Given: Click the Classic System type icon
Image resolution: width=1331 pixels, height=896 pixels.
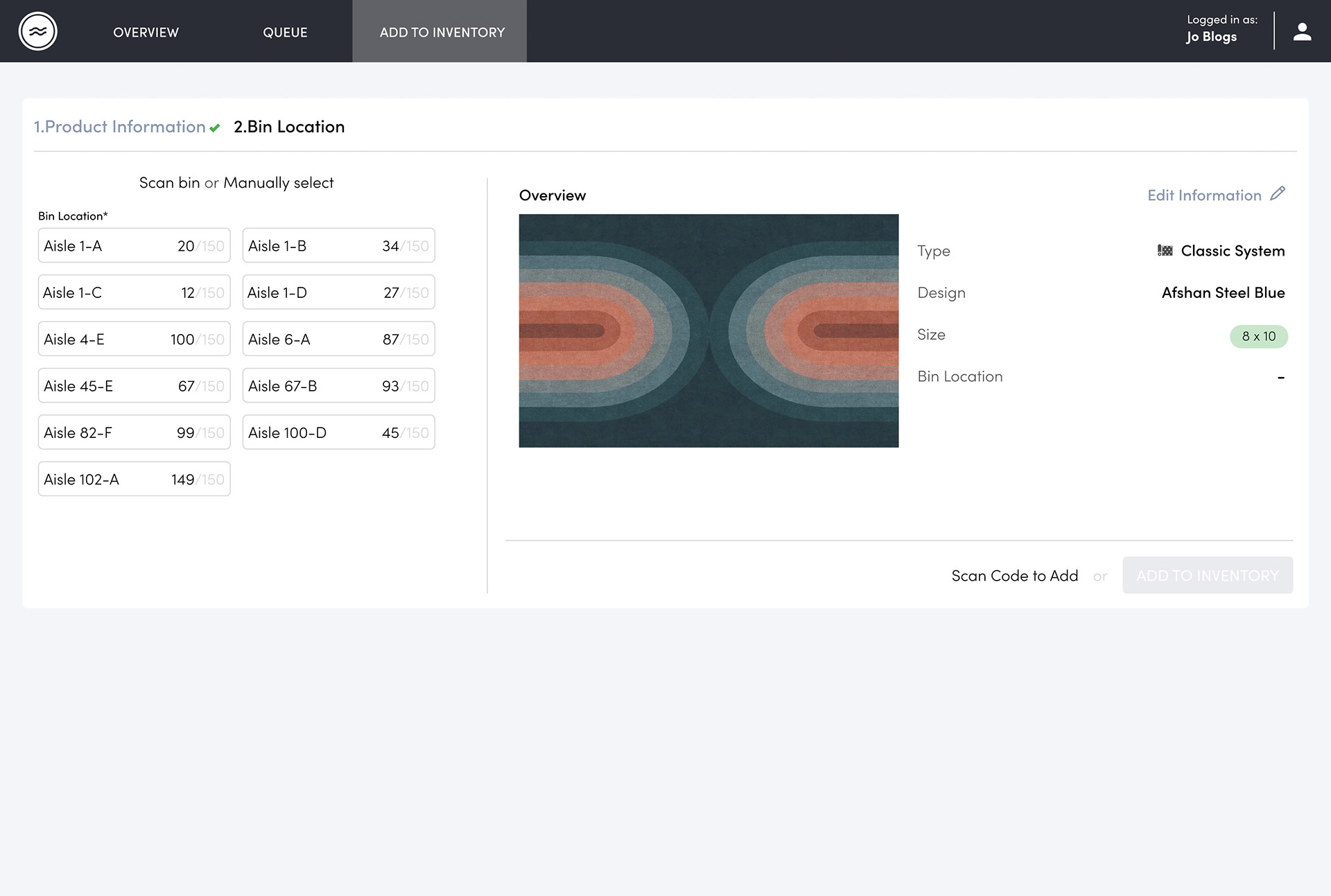Looking at the screenshot, I should coord(1165,251).
